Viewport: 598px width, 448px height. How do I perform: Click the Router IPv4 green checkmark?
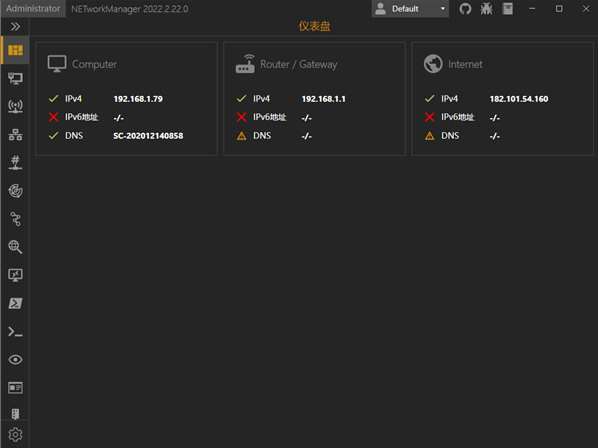[241, 99]
